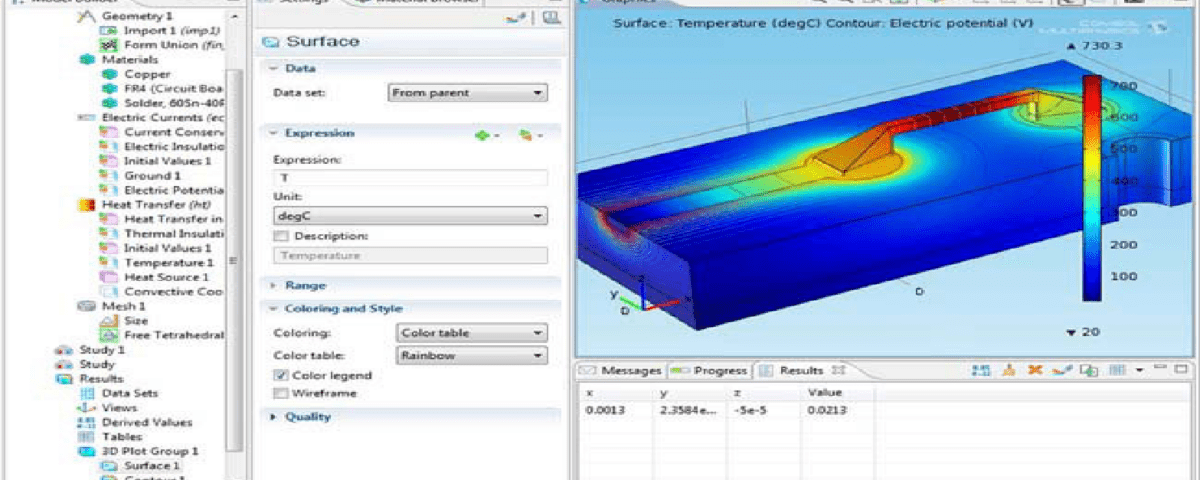1200x480 pixels.
Task: Click the clear table broom icon
Action: (1009, 370)
